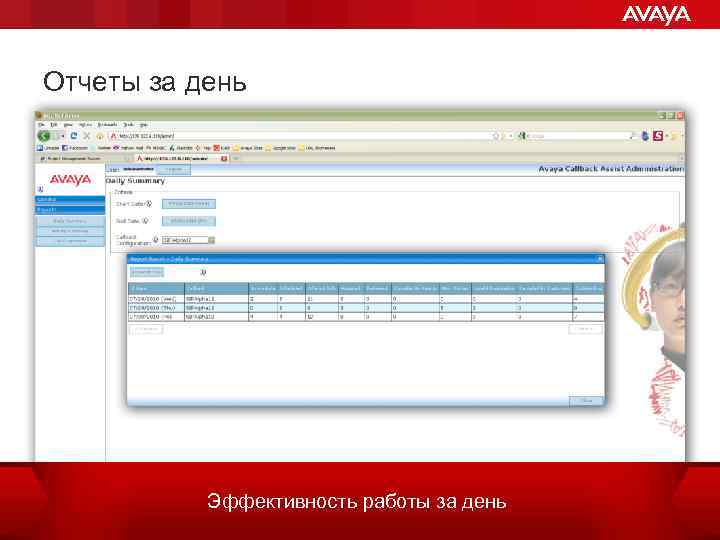Click the help icon next to Callback Configuration
Screen dimensions: 720x540
pos(156,240)
